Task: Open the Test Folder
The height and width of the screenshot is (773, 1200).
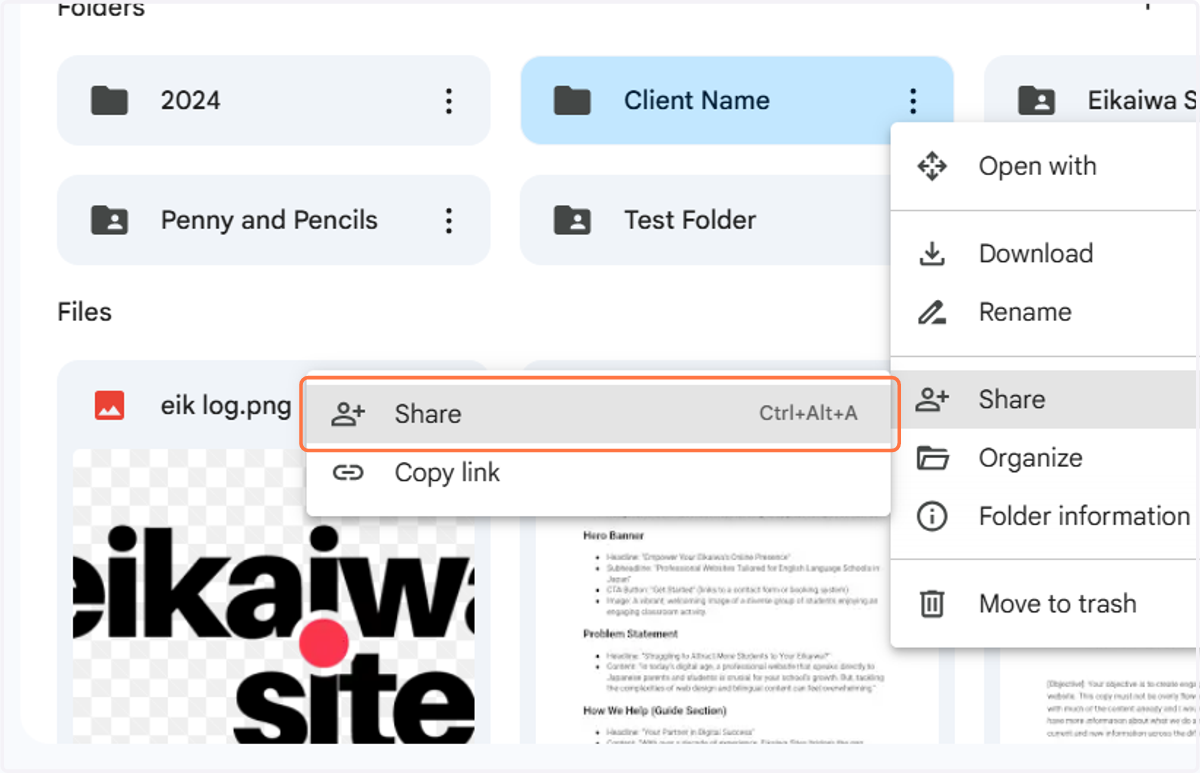Action: click(x=705, y=220)
